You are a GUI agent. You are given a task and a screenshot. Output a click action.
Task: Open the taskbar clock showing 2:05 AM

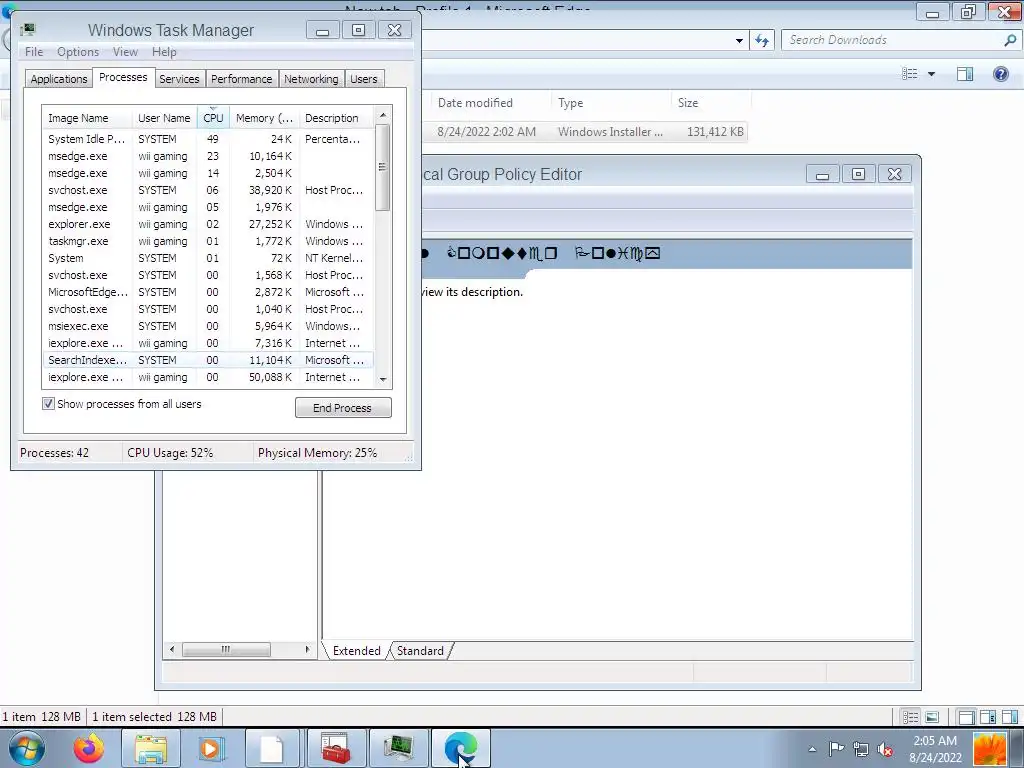pyautogui.click(x=935, y=749)
